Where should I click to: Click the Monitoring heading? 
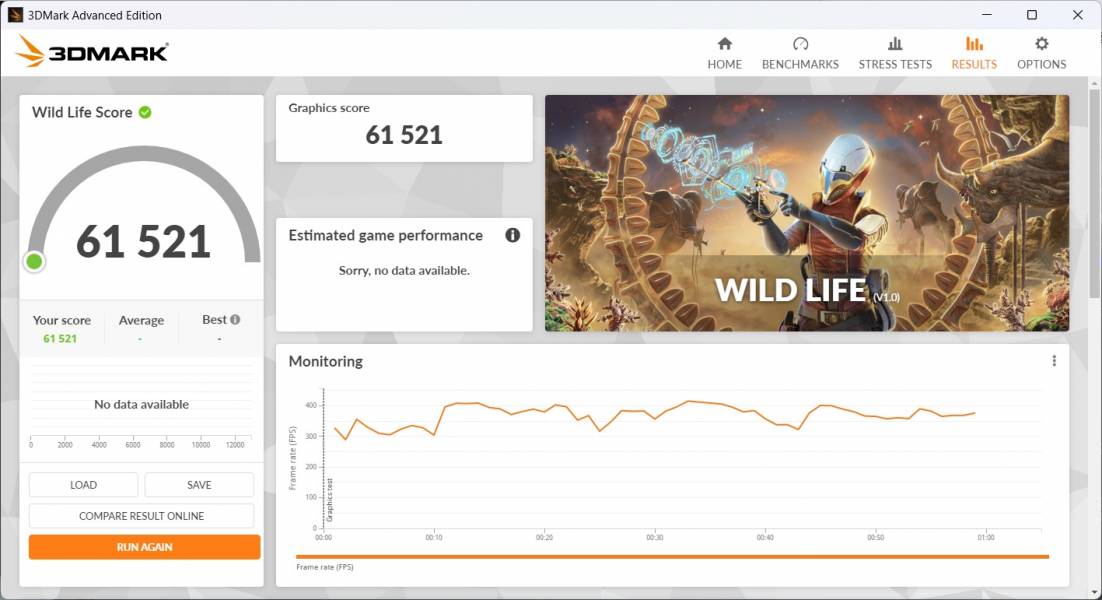pyautogui.click(x=325, y=361)
